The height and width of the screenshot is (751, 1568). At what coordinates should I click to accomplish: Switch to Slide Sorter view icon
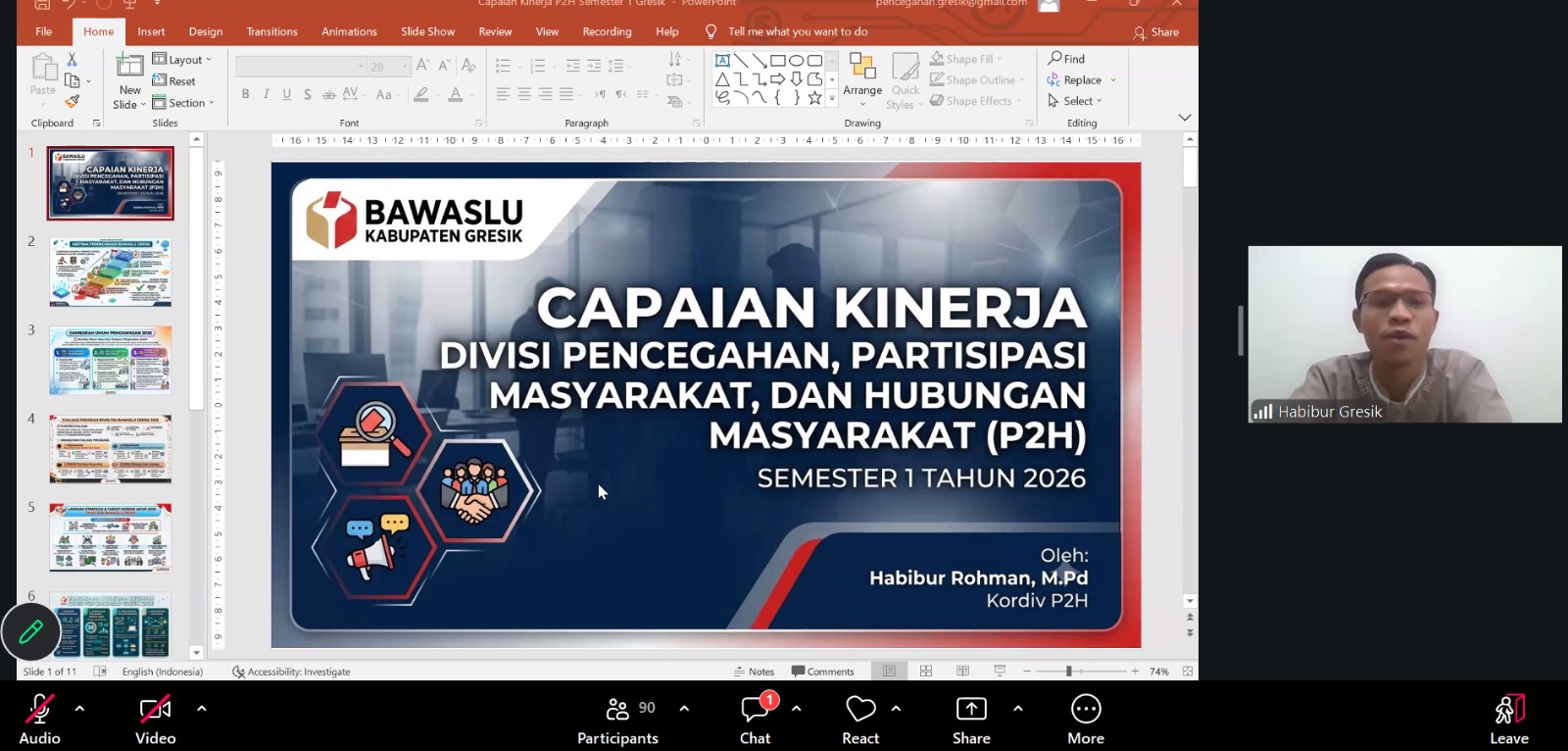pos(926,672)
